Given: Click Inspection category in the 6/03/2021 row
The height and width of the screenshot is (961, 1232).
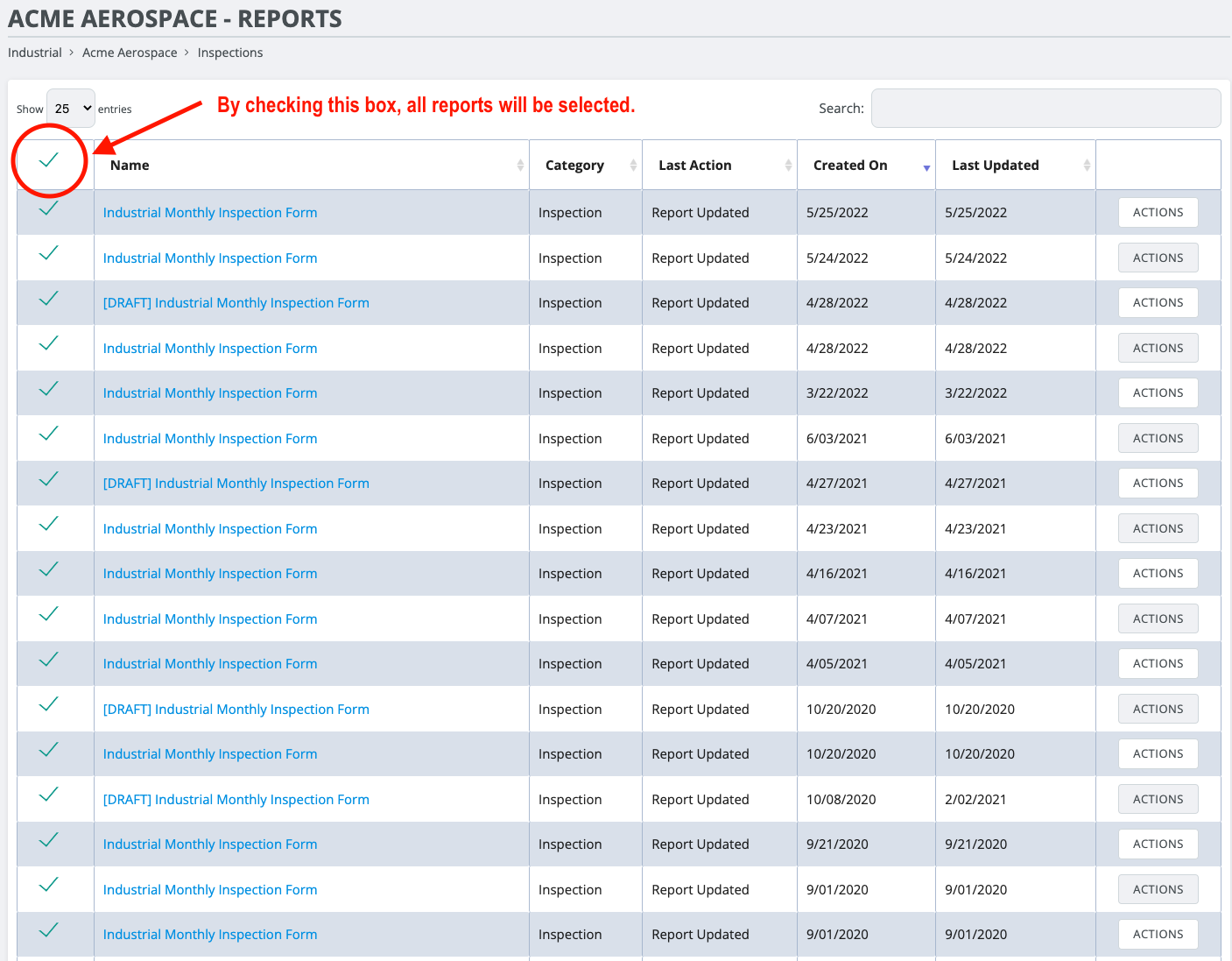Looking at the screenshot, I should click(570, 439).
